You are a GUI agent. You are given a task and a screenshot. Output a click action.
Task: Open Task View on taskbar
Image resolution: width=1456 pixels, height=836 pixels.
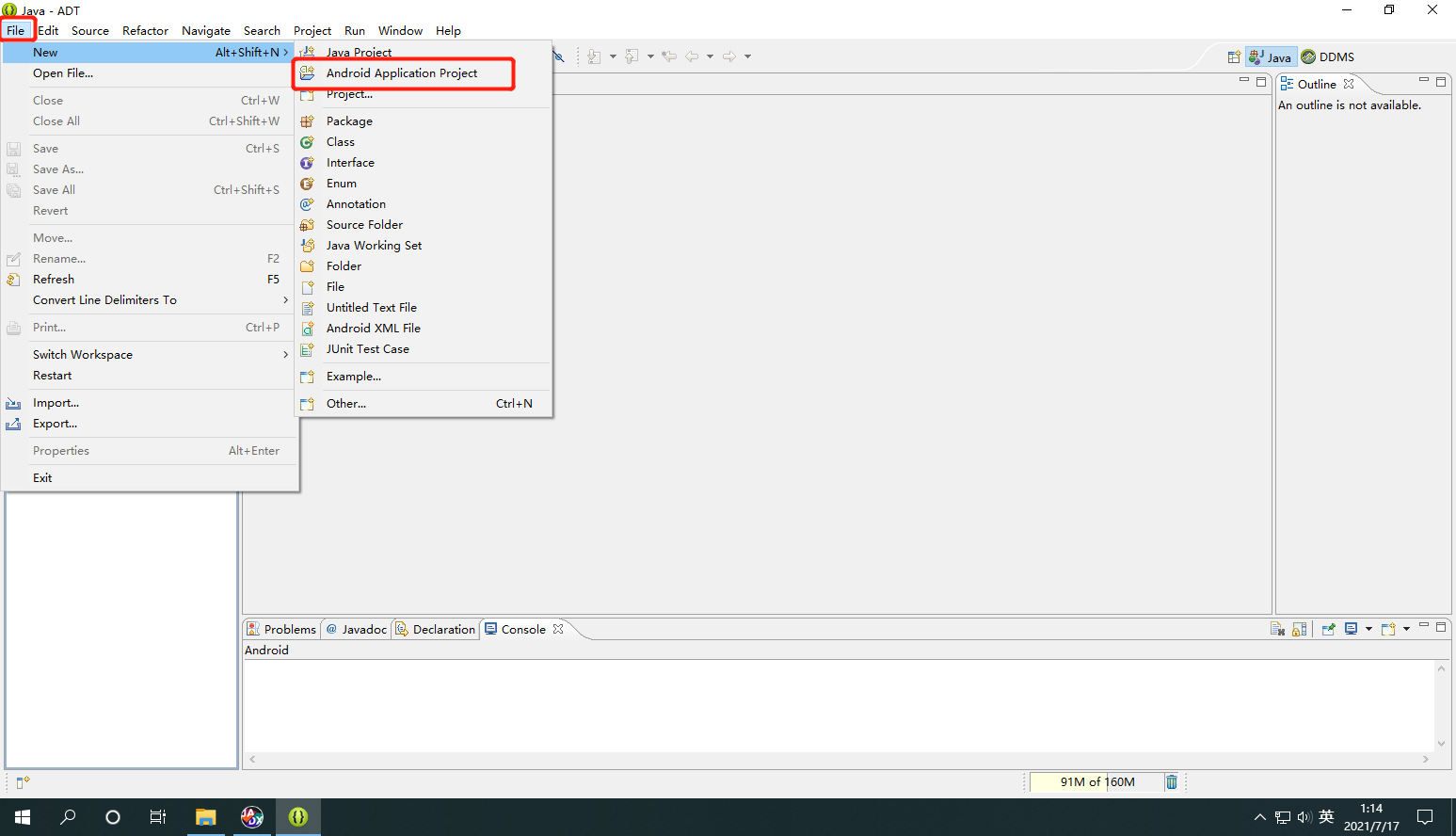(x=158, y=817)
